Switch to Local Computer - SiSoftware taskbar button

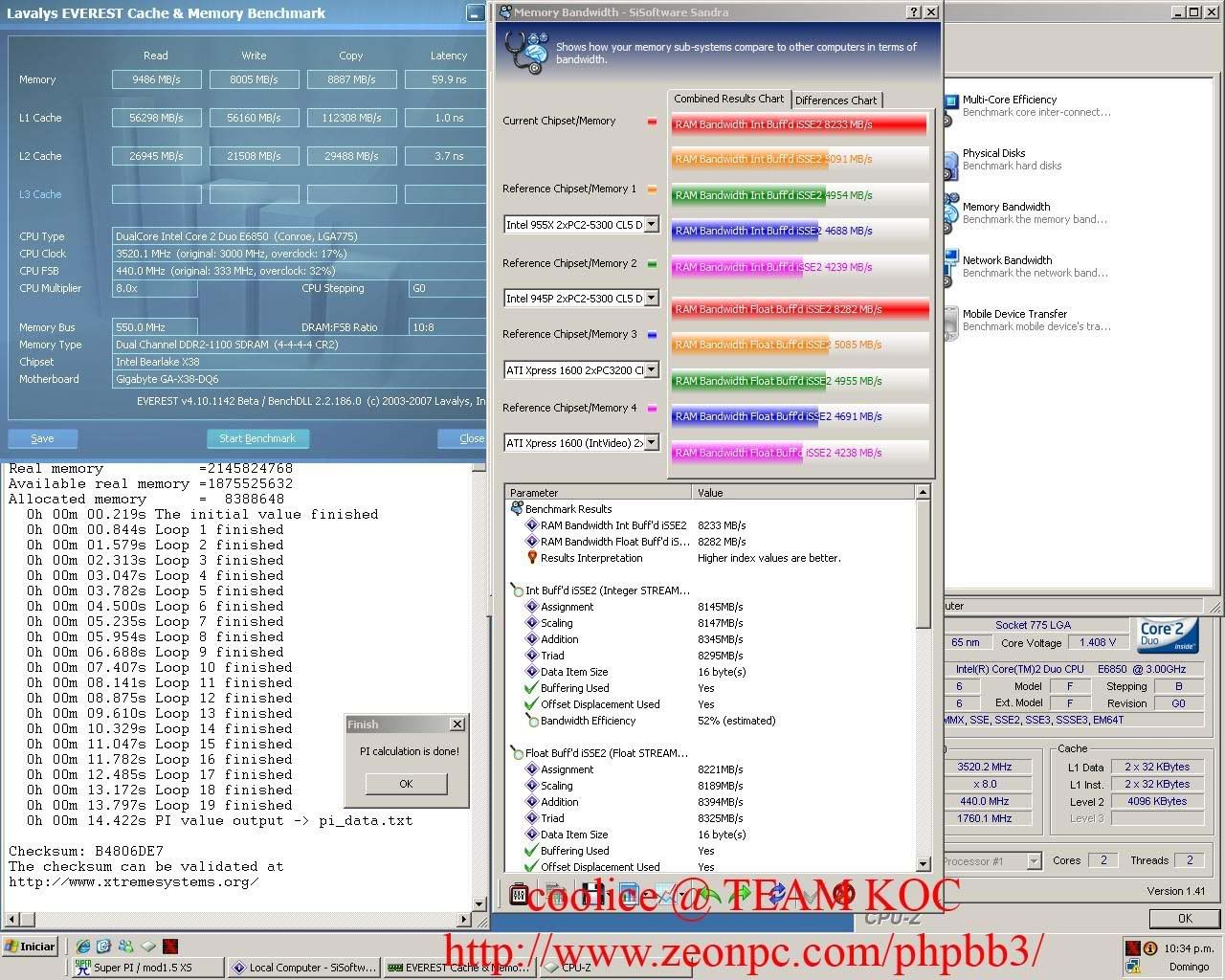[x=303, y=968]
